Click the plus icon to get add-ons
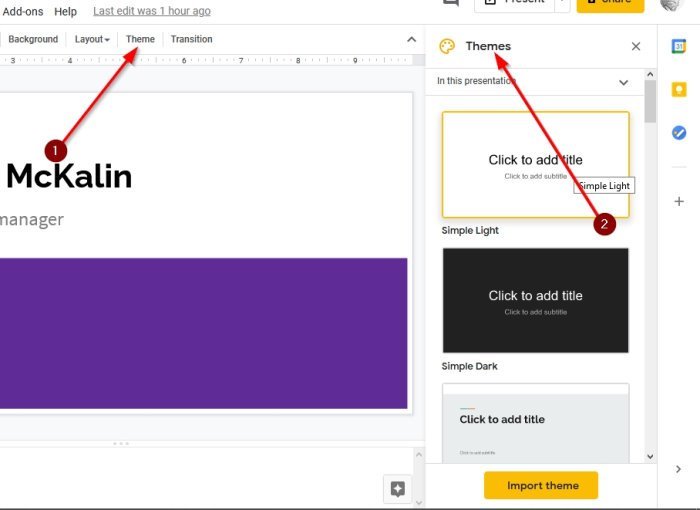This screenshot has width=700, height=510. 679,201
